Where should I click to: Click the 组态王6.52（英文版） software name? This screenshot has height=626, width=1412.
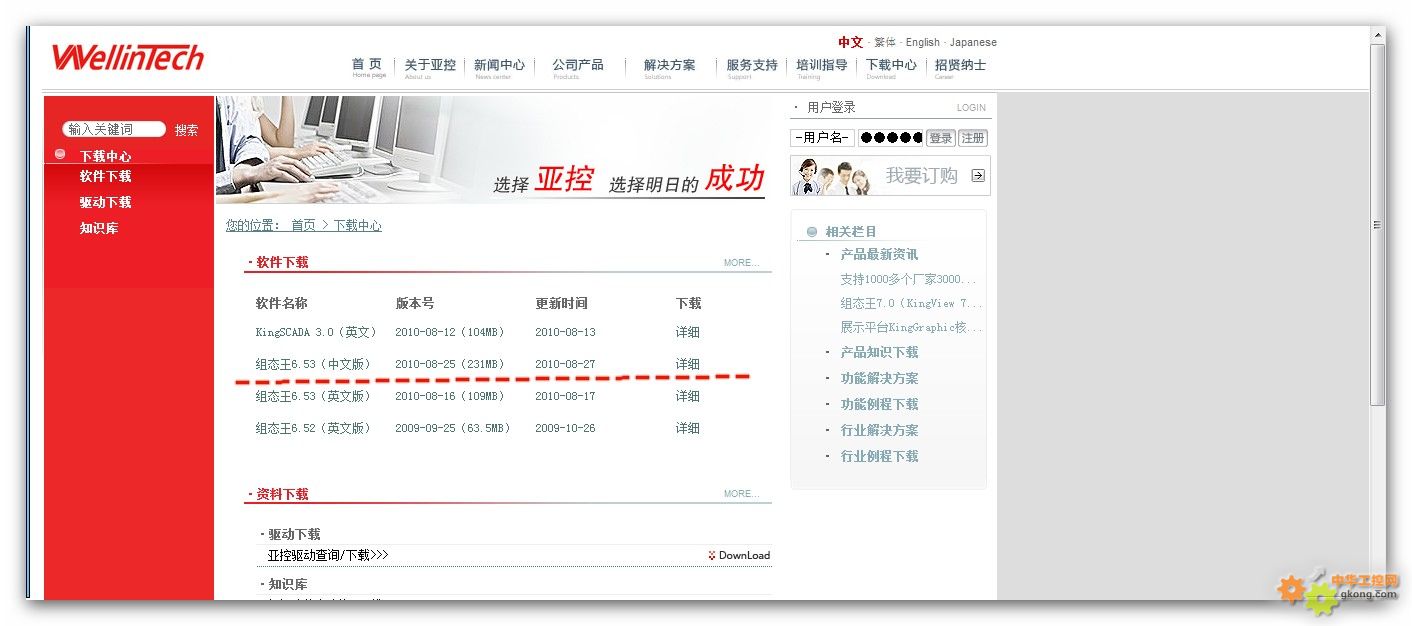pyautogui.click(x=313, y=428)
